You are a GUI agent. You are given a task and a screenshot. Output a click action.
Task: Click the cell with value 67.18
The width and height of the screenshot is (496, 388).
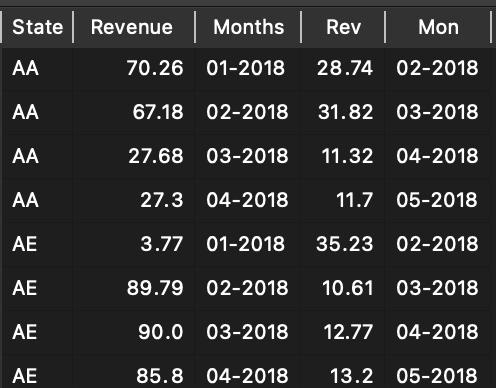coord(134,112)
